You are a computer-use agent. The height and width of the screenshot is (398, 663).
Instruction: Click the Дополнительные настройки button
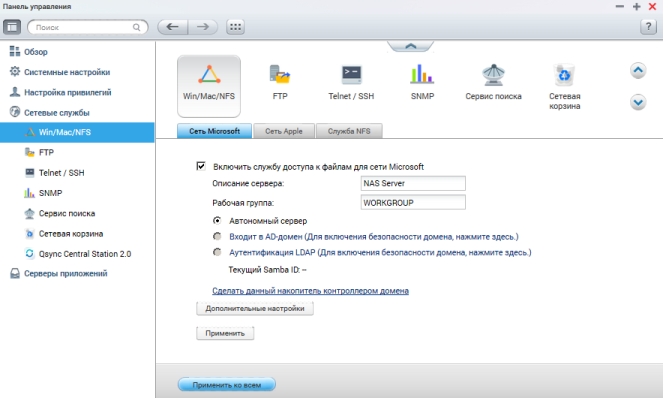(x=255, y=308)
